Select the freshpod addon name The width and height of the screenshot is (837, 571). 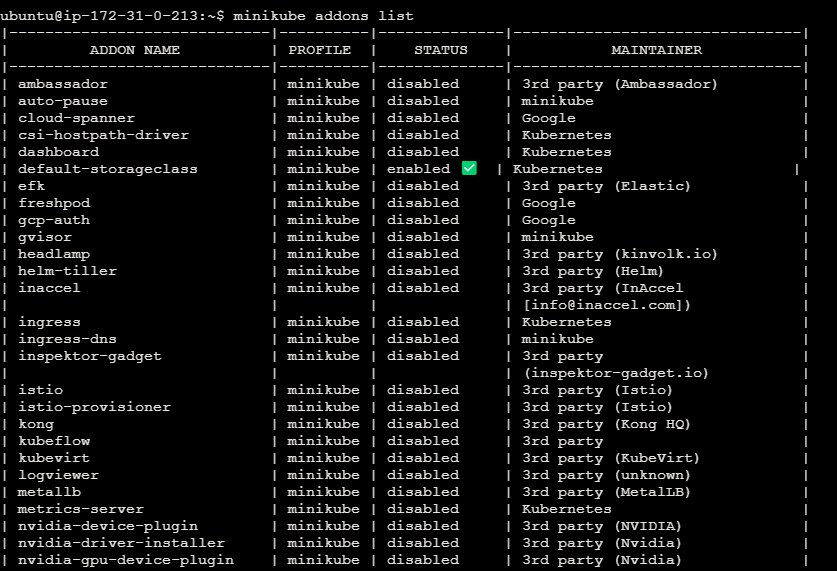tap(54, 203)
